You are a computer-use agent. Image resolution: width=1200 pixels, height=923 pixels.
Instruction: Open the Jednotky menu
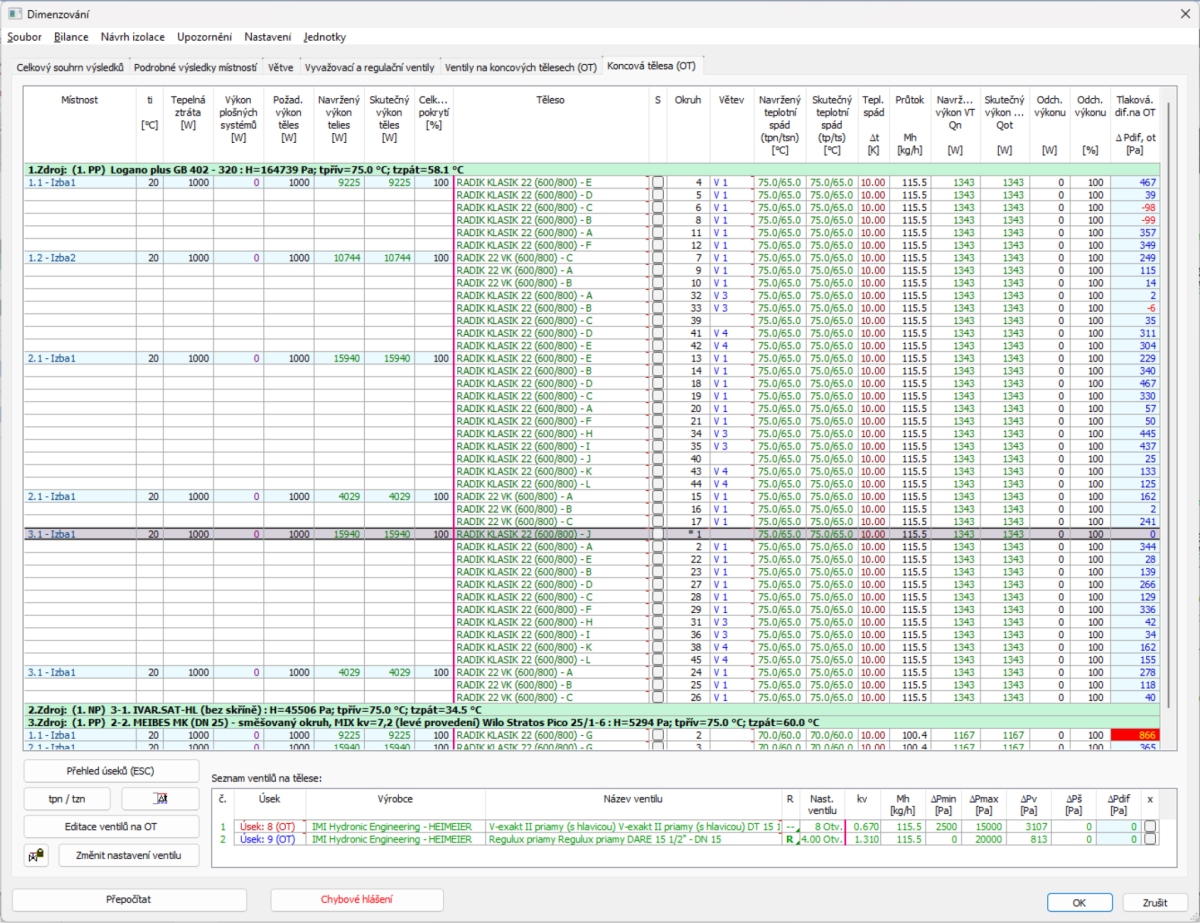(324, 37)
